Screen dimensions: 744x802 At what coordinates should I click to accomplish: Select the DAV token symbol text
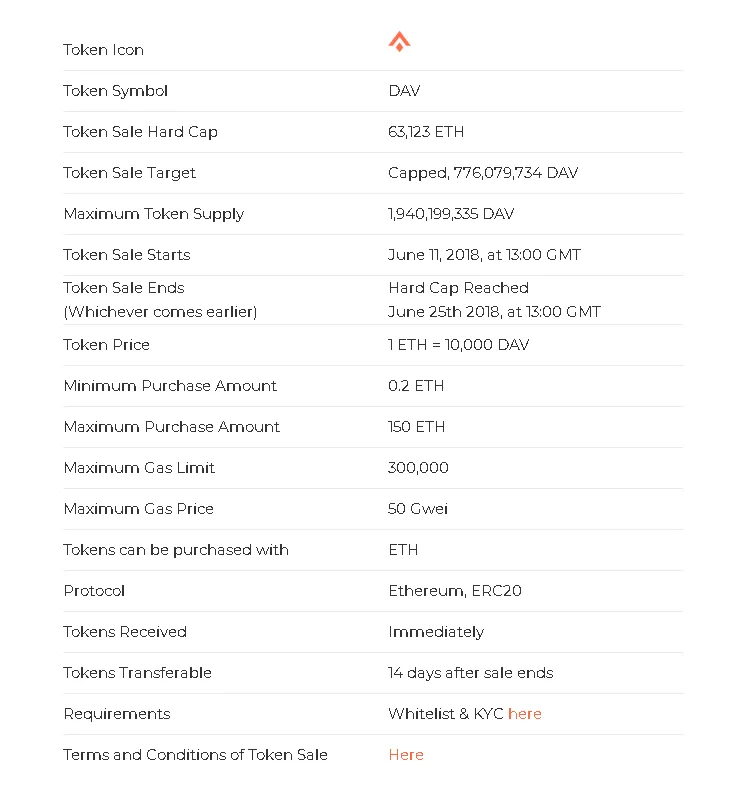pos(404,91)
